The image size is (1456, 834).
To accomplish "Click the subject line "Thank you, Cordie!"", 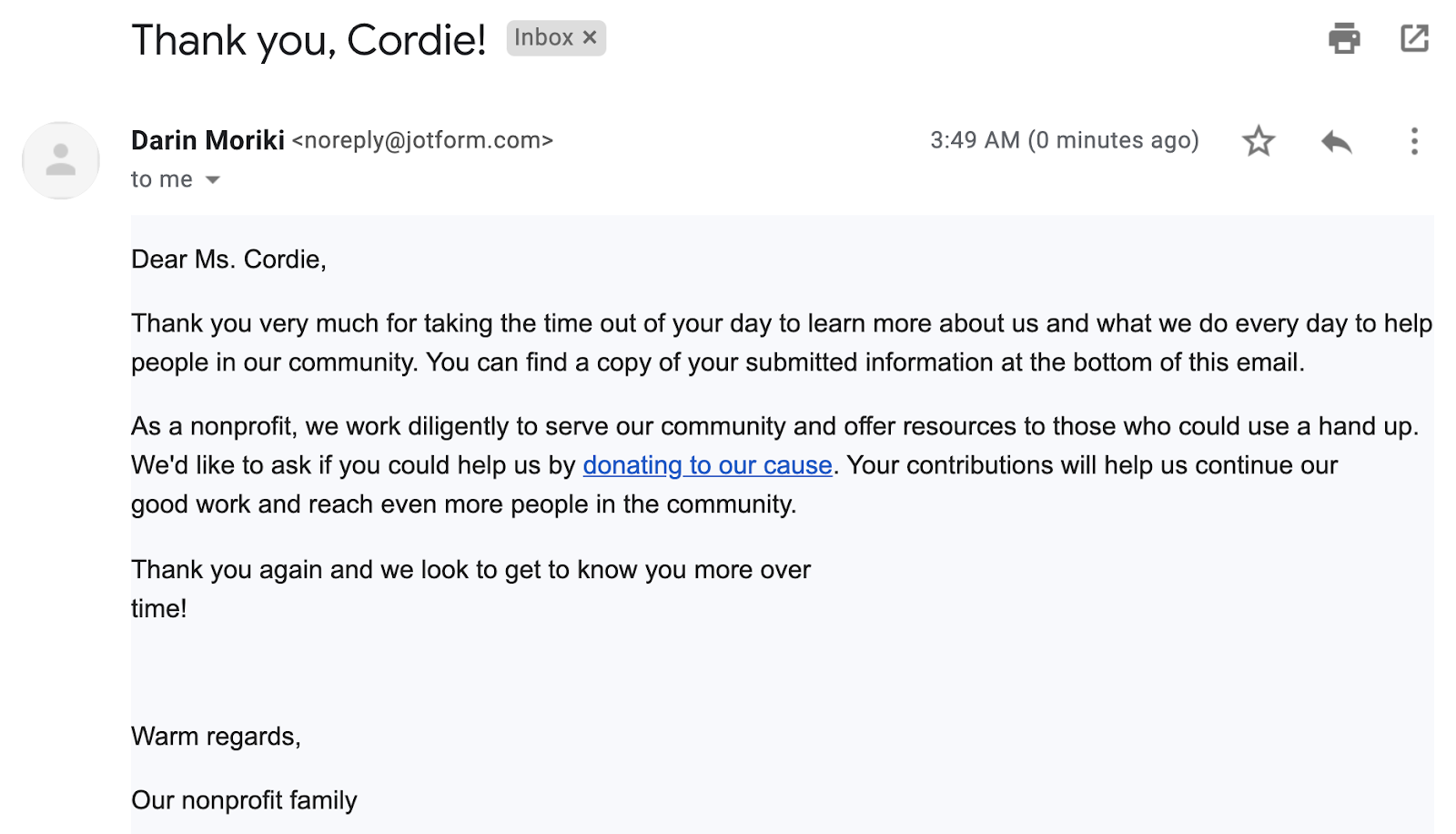I will point(308,40).
